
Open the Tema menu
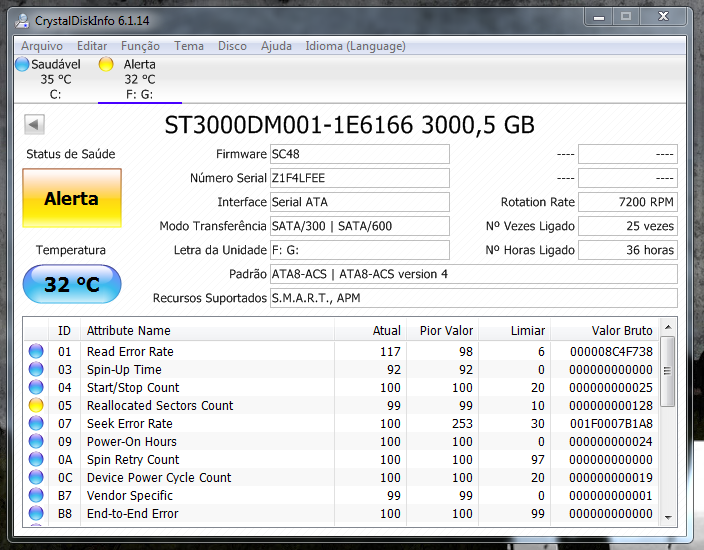click(x=189, y=46)
